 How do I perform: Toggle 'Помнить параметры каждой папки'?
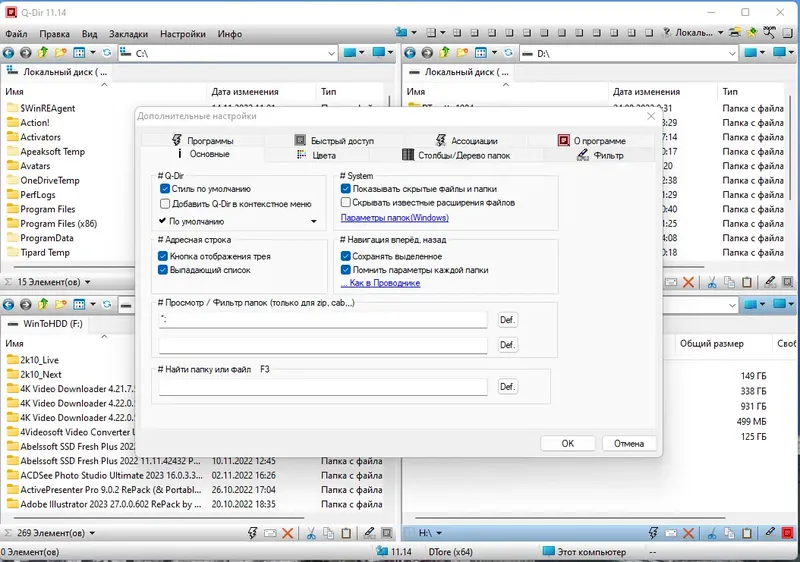click(x=345, y=270)
